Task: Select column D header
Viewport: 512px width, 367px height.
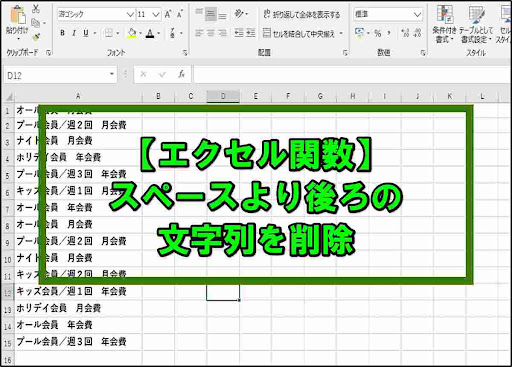Action: pyautogui.click(x=223, y=96)
